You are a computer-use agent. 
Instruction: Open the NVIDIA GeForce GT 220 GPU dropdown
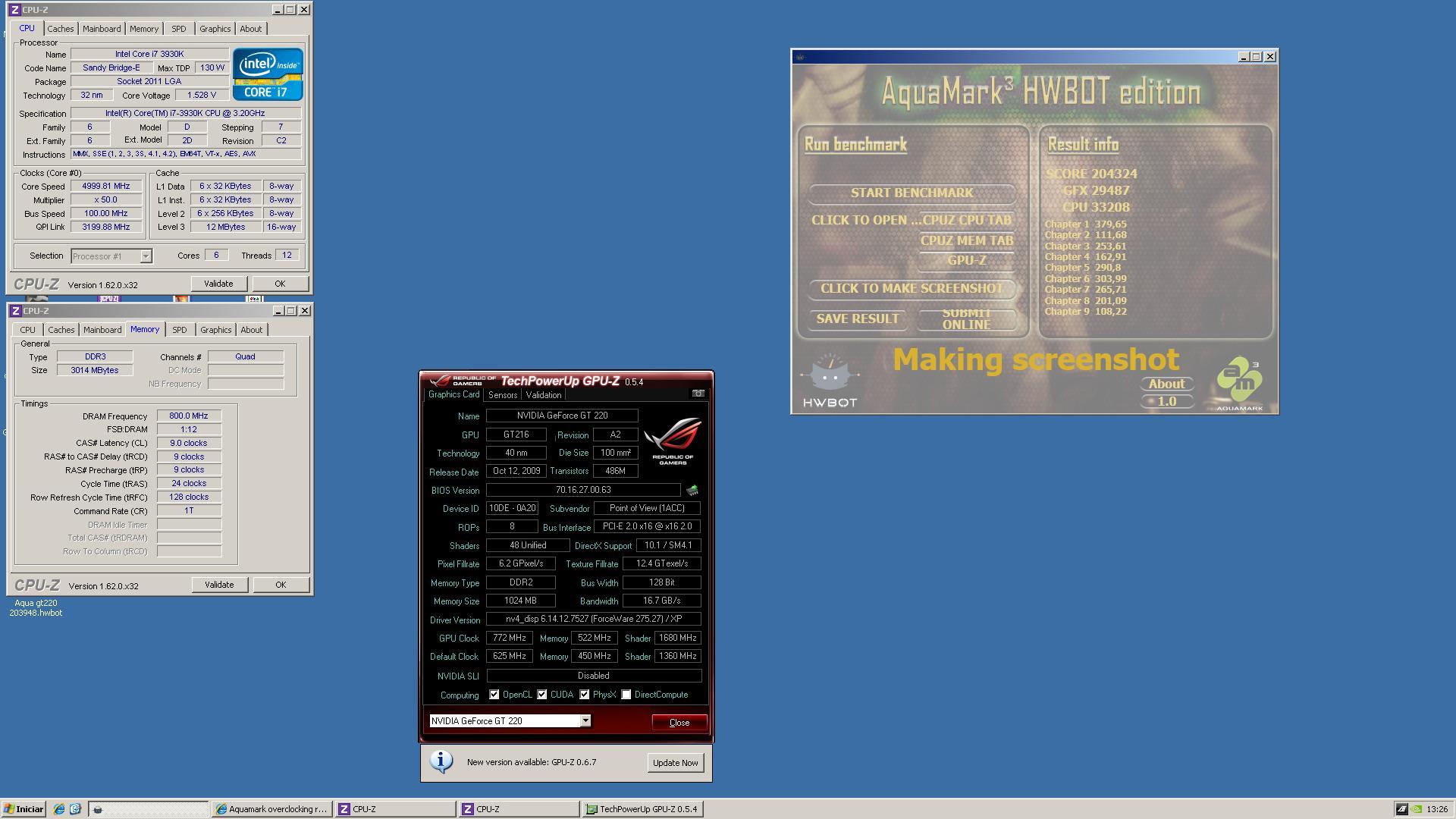[x=585, y=721]
